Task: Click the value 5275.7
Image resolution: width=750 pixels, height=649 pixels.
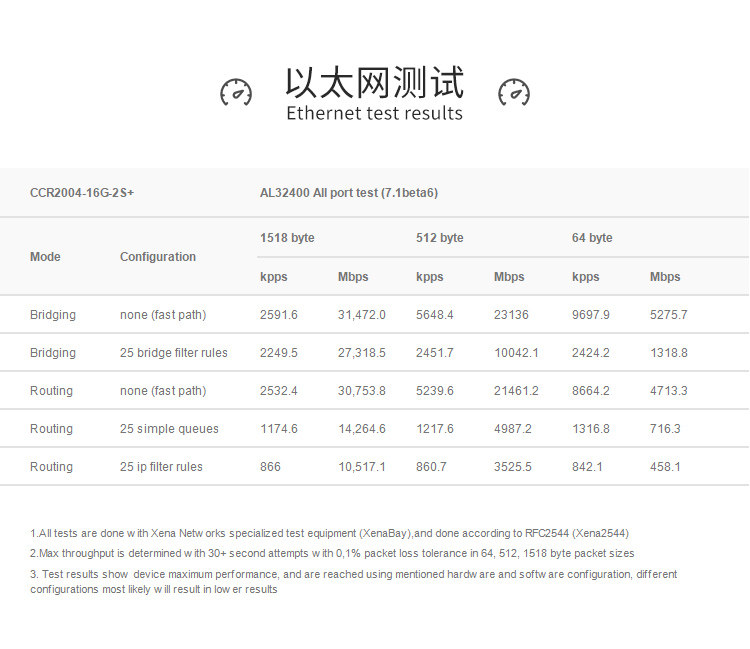Action: click(668, 315)
